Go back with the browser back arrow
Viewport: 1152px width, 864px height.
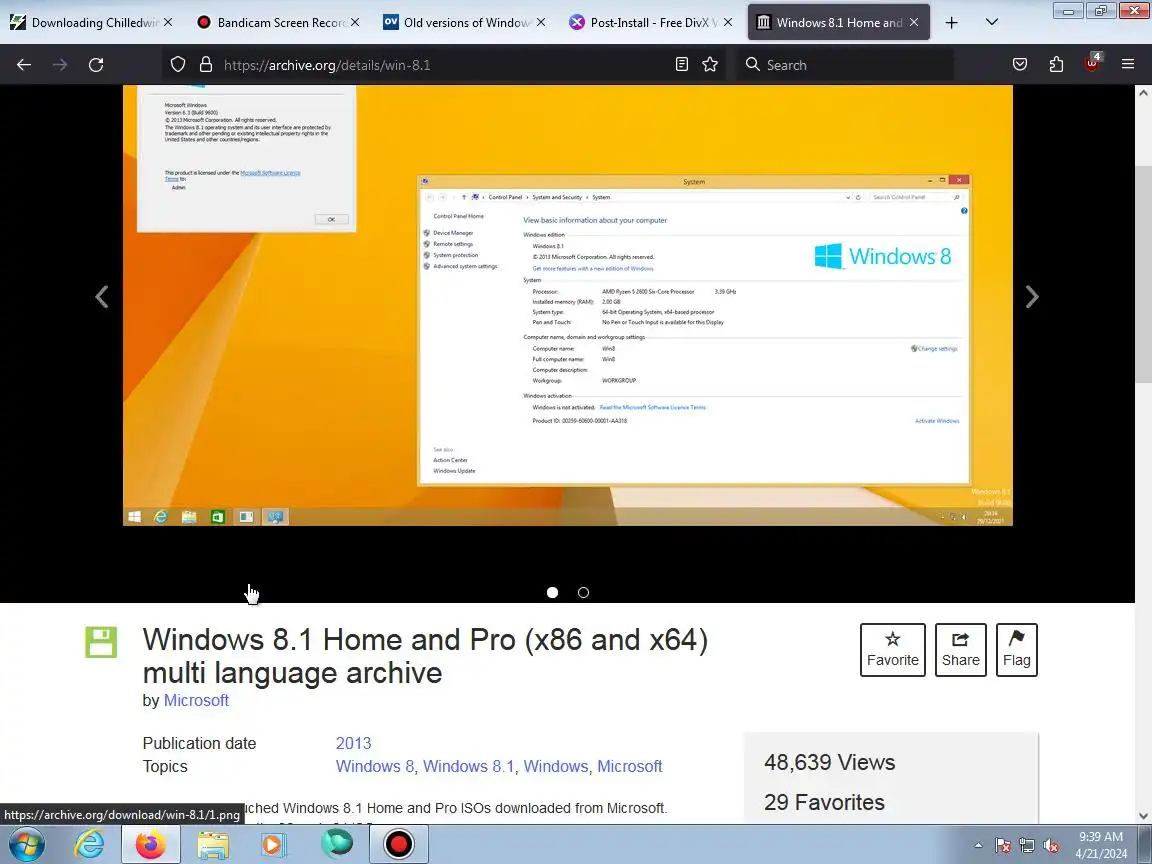[x=24, y=65]
